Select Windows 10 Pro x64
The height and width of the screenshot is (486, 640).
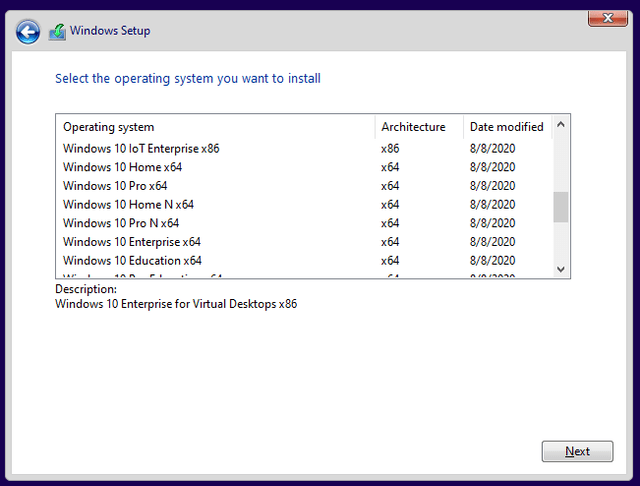[304, 186]
